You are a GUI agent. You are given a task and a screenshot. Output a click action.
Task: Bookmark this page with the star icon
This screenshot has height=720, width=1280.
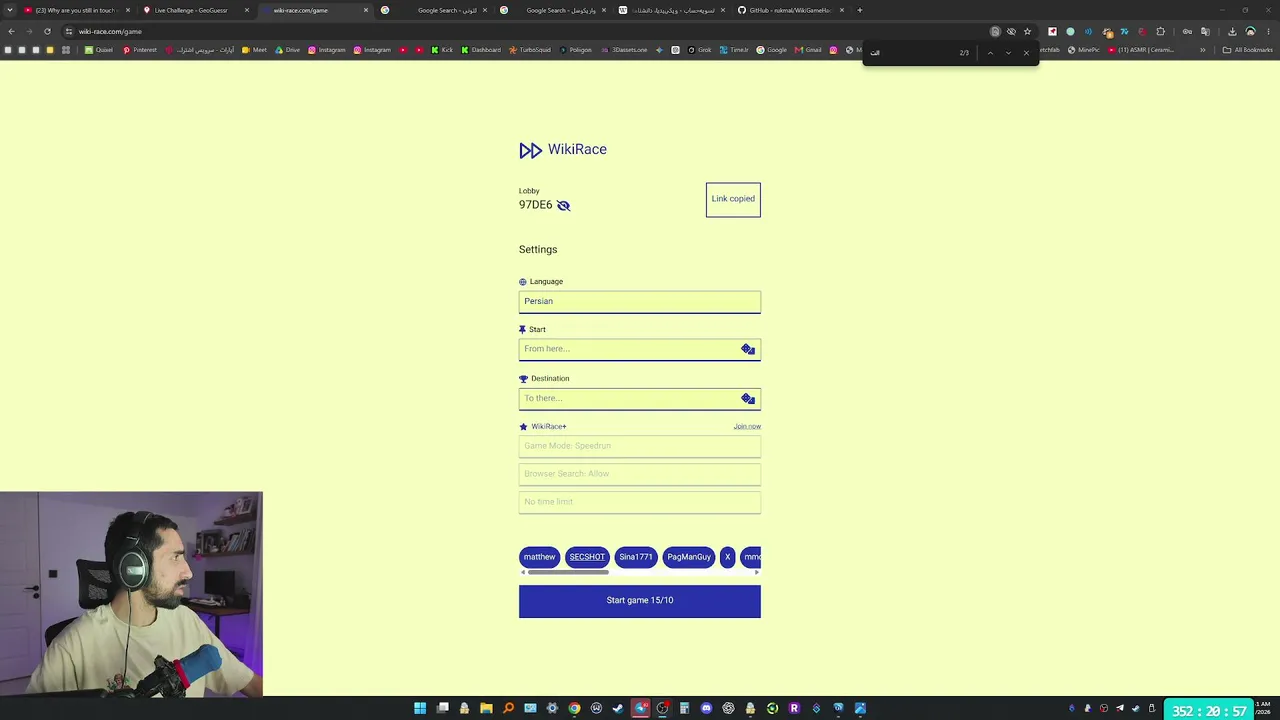1027,31
